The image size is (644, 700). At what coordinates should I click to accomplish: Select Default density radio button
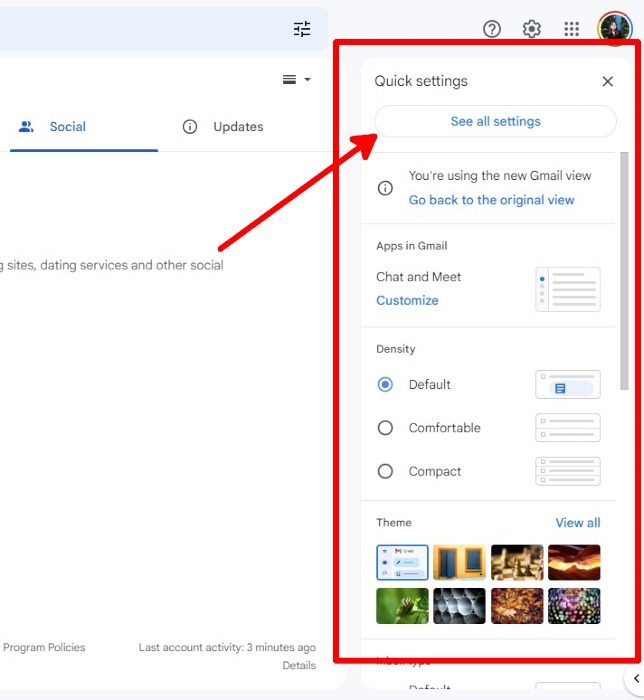tap(385, 384)
